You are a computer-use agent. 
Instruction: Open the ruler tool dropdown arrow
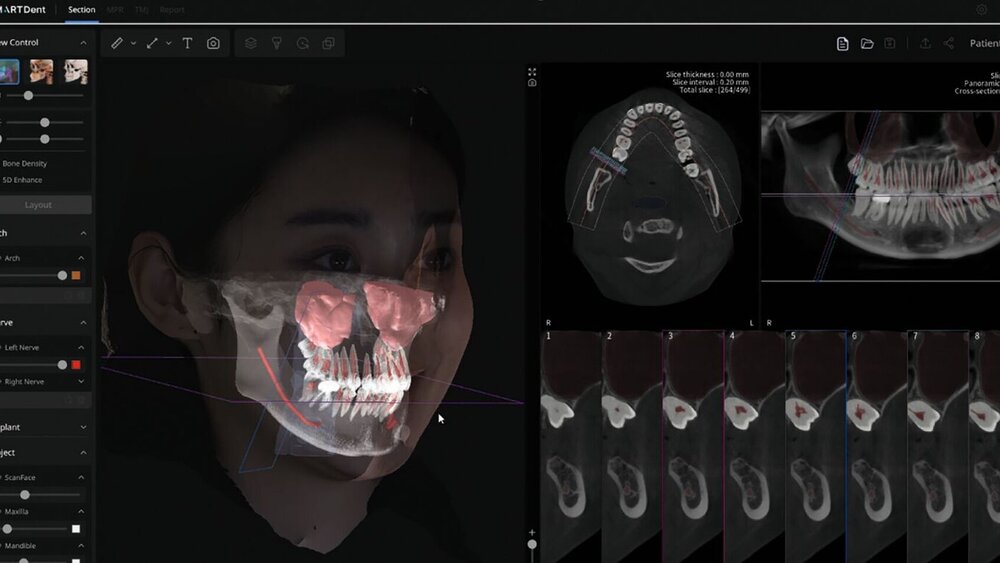click(133, 43)
